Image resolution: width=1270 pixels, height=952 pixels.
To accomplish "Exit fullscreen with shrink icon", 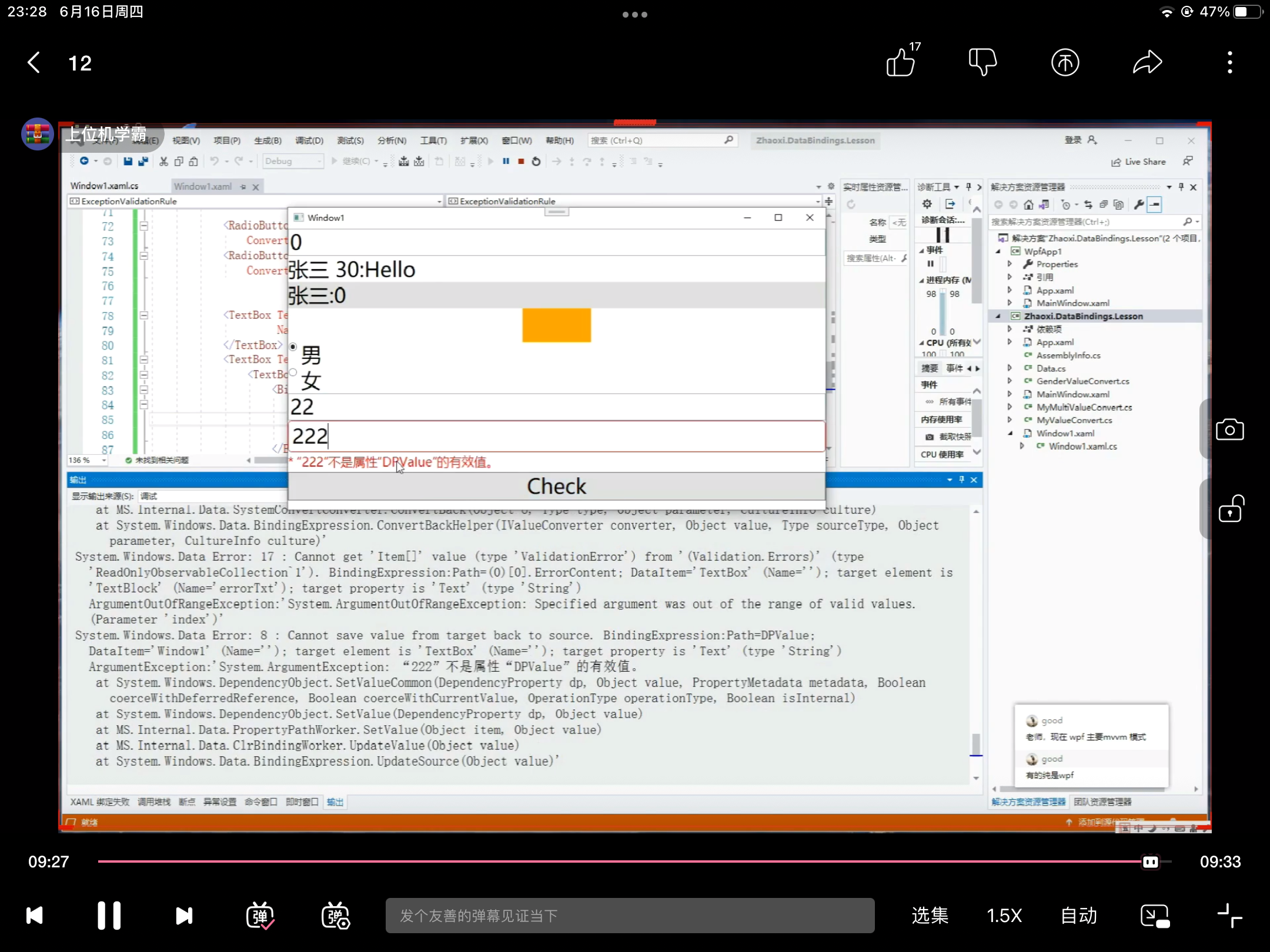I will [1229, 916].
